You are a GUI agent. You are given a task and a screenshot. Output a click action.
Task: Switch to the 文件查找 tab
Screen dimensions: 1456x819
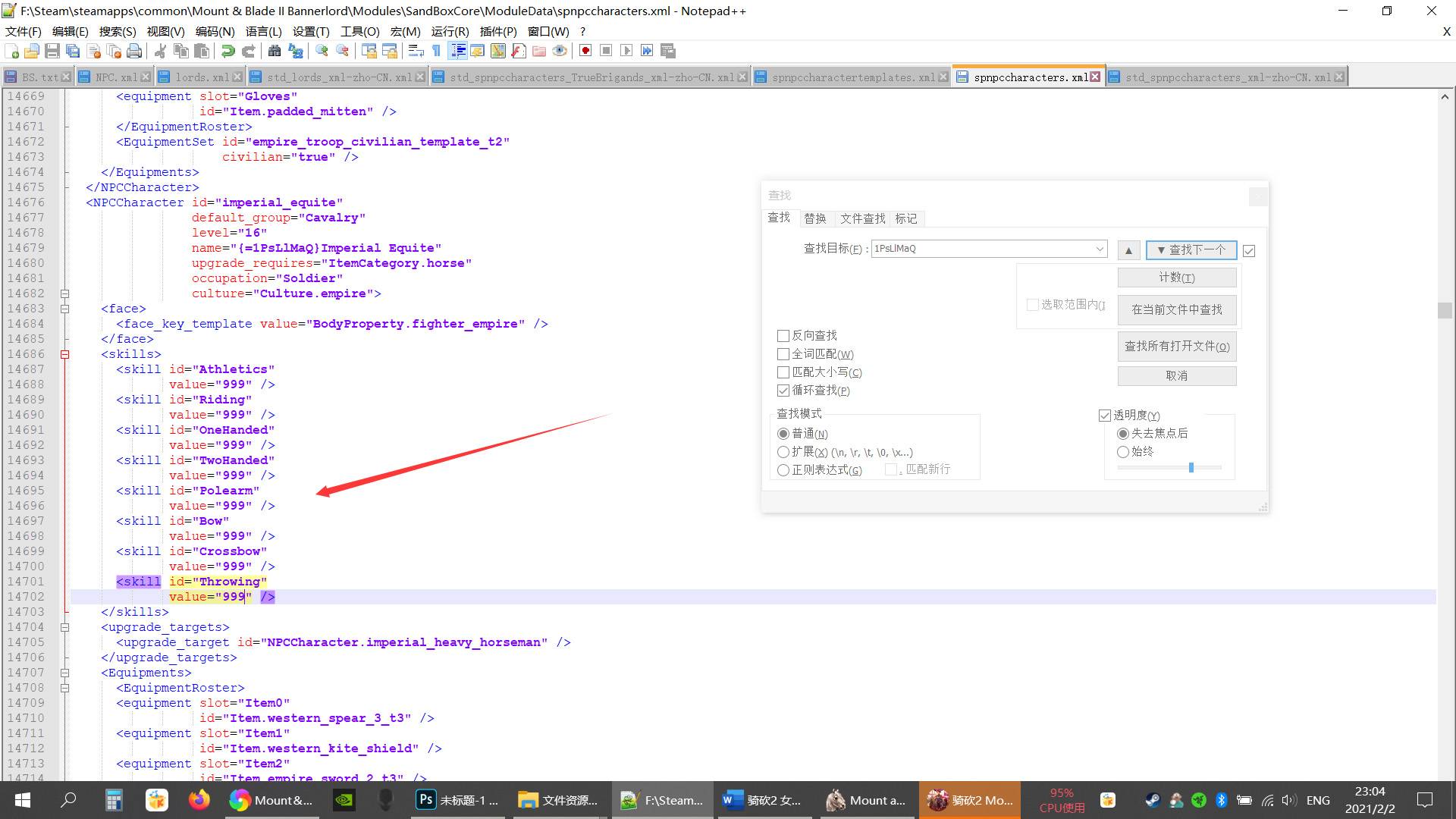862,218
